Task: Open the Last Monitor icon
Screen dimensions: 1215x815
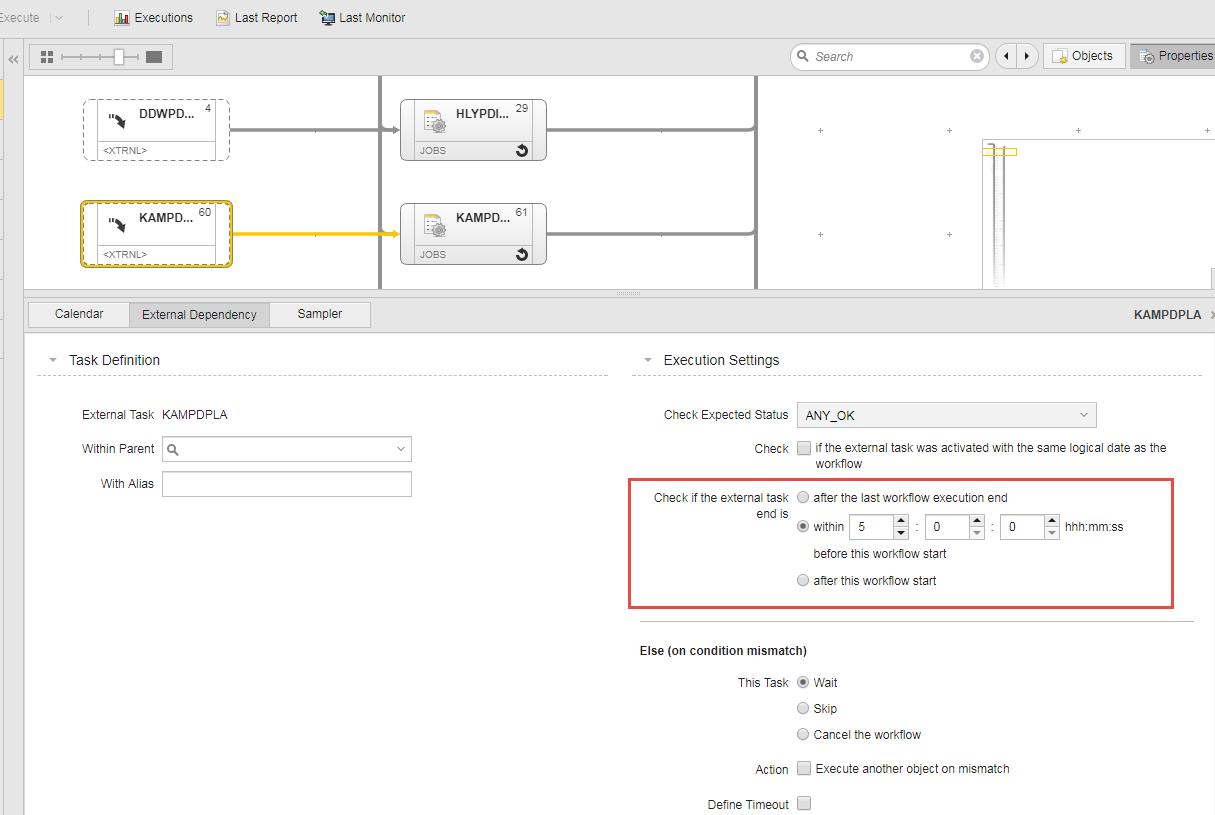Action: (x=327, y=18)
